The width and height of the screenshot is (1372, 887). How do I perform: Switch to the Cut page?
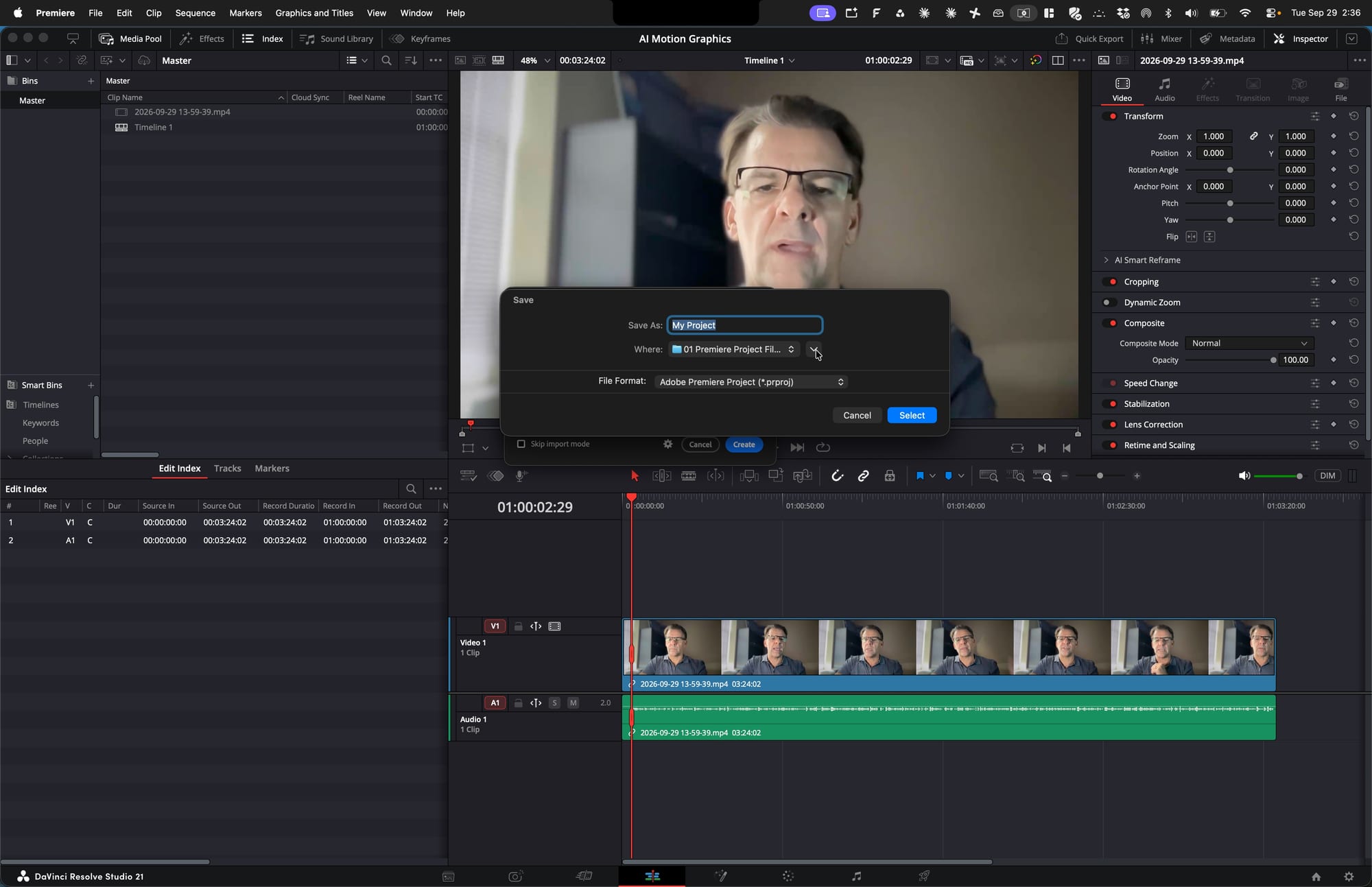[584, 876]
